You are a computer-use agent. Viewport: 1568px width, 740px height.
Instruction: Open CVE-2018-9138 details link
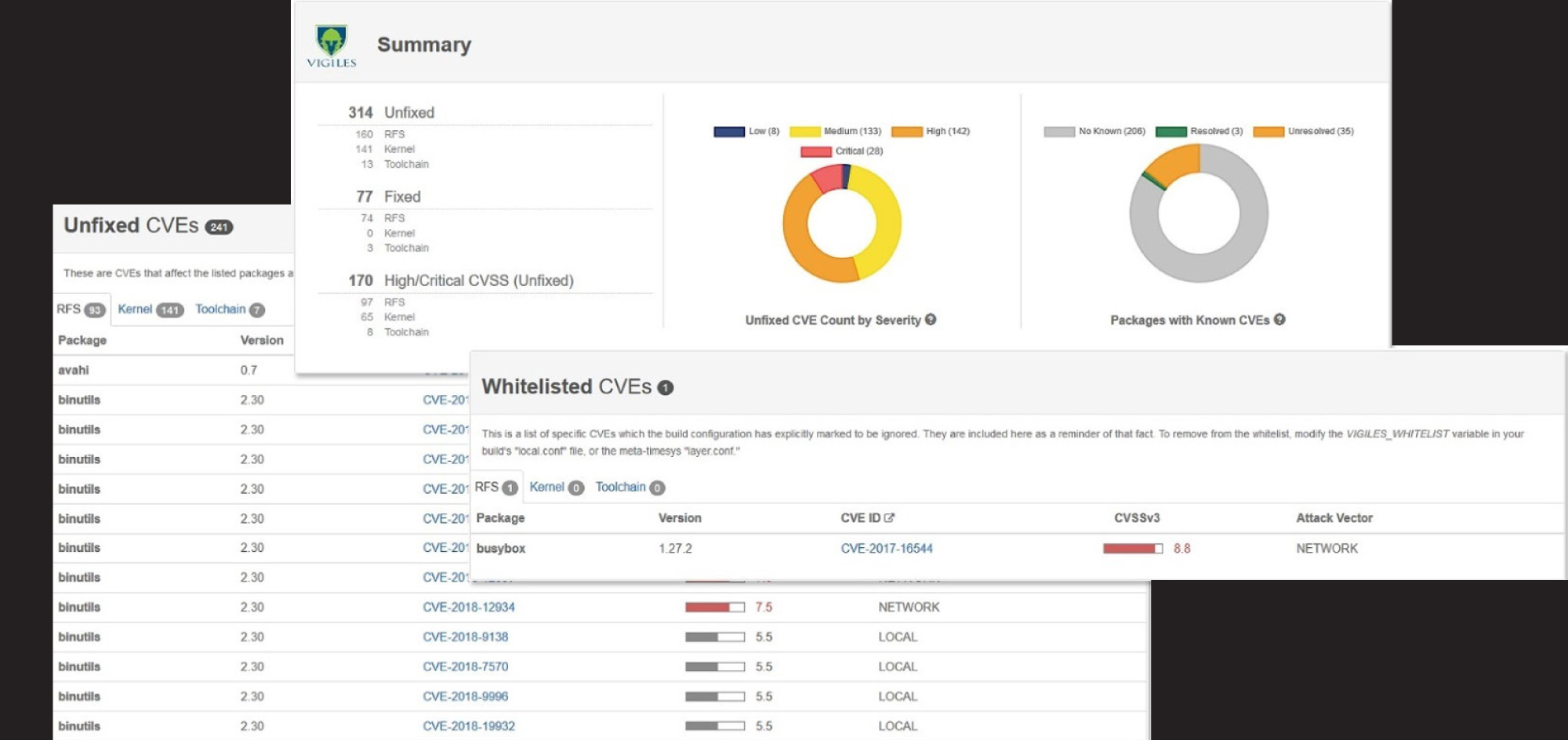click(x=465, y=637)
